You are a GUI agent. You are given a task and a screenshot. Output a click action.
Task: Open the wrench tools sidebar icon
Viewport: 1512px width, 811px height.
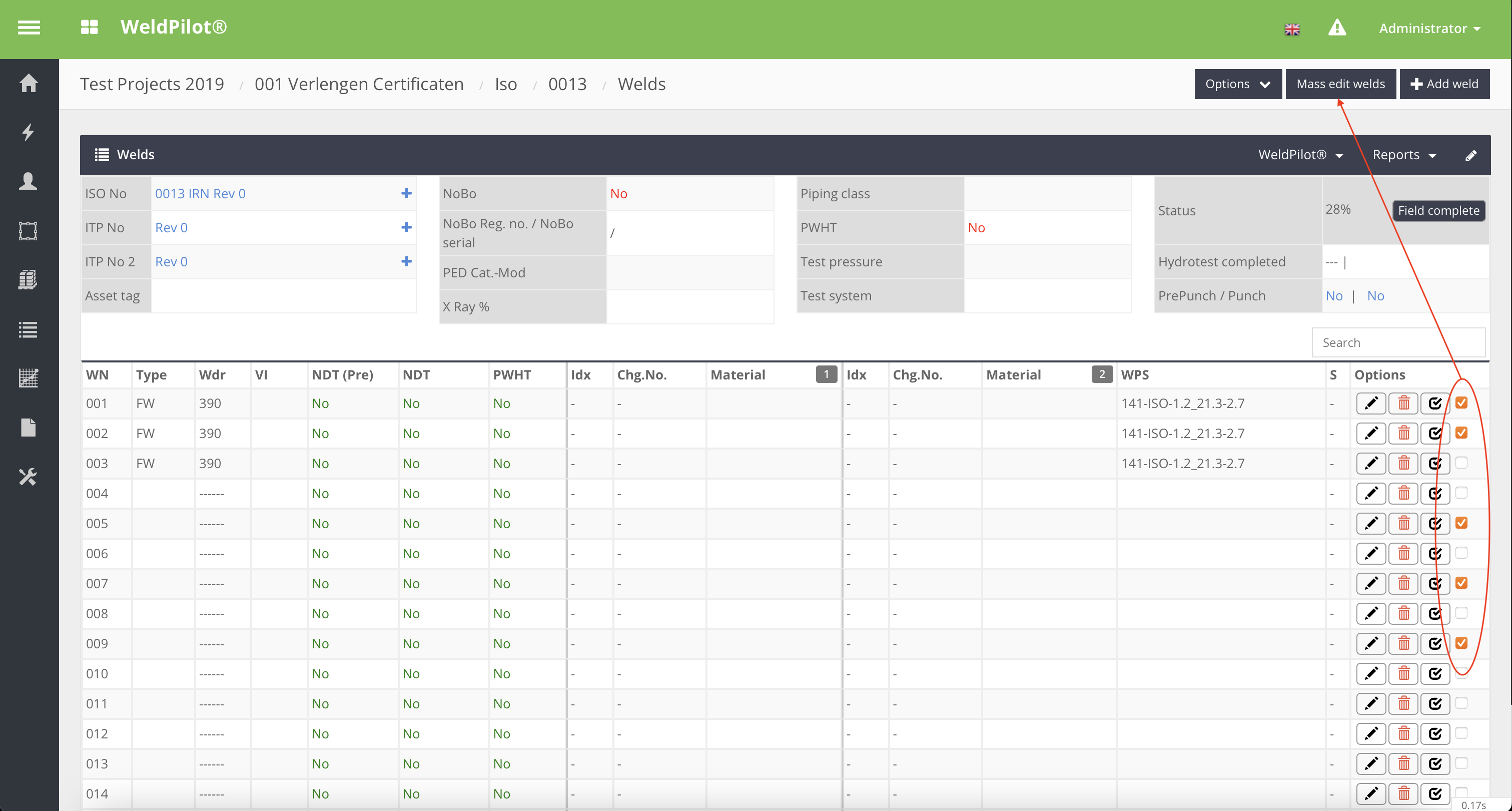pos(28,476)
